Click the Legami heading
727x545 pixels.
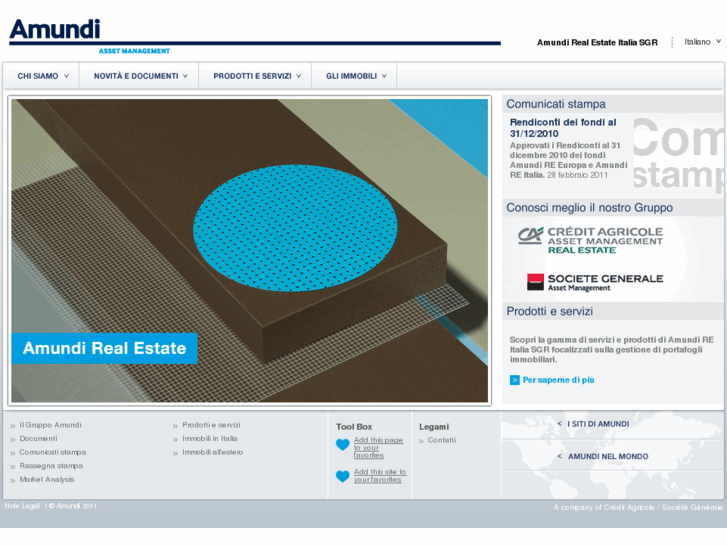click(x=434, y=427)
